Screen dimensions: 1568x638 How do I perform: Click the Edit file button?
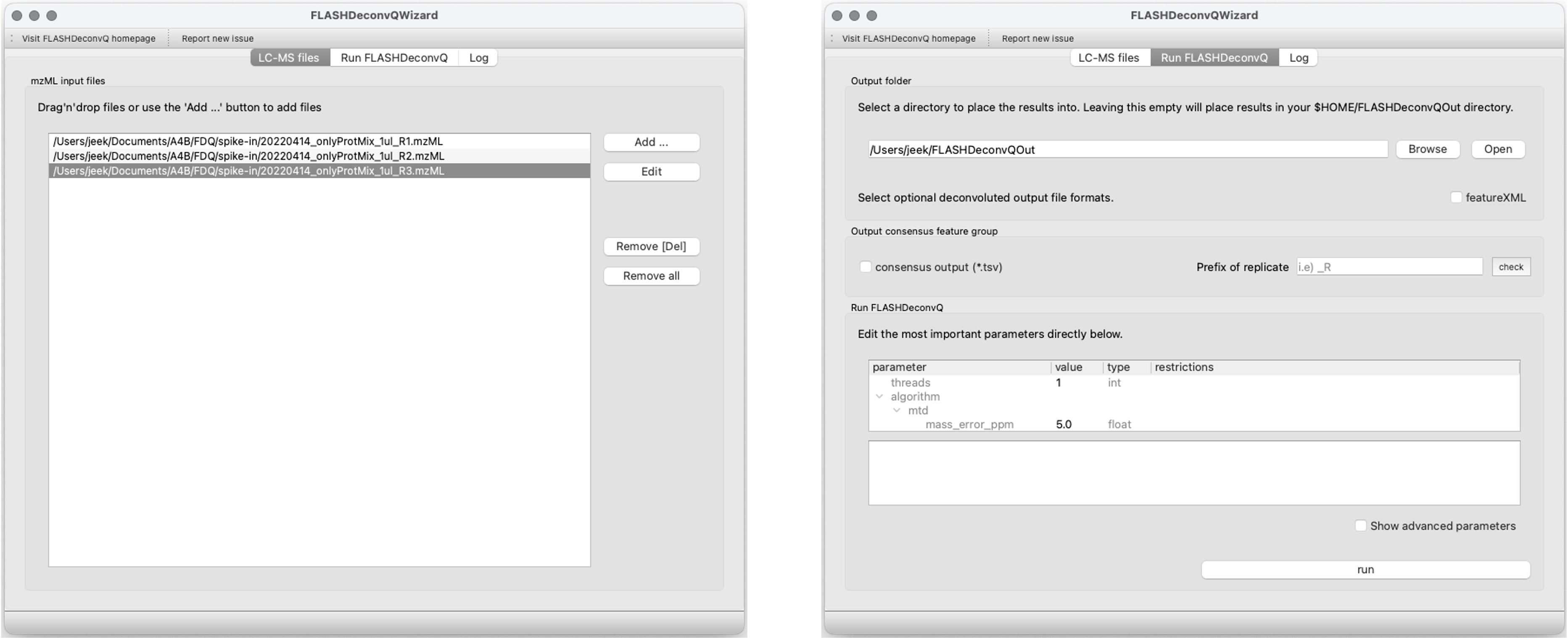click(x=651, y=172)
